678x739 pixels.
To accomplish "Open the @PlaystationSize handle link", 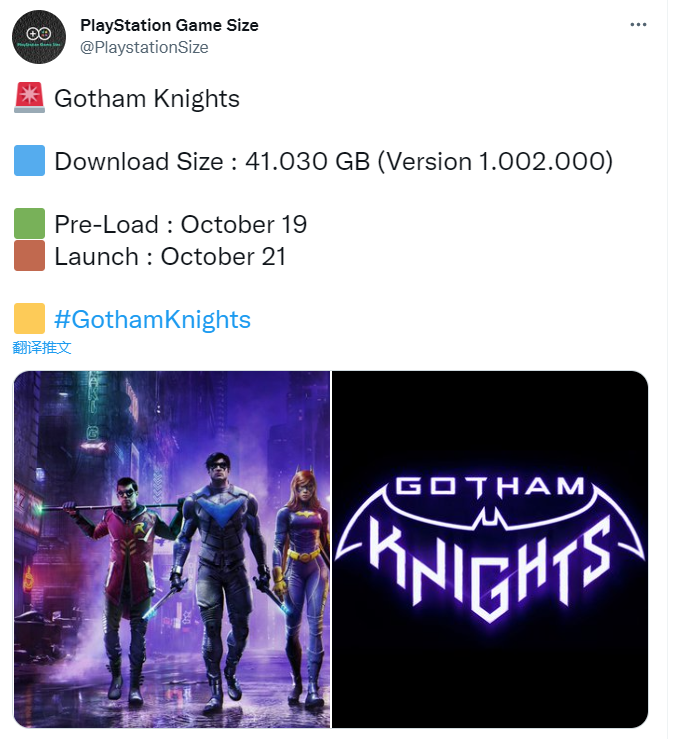I will (x=144, y=47).
